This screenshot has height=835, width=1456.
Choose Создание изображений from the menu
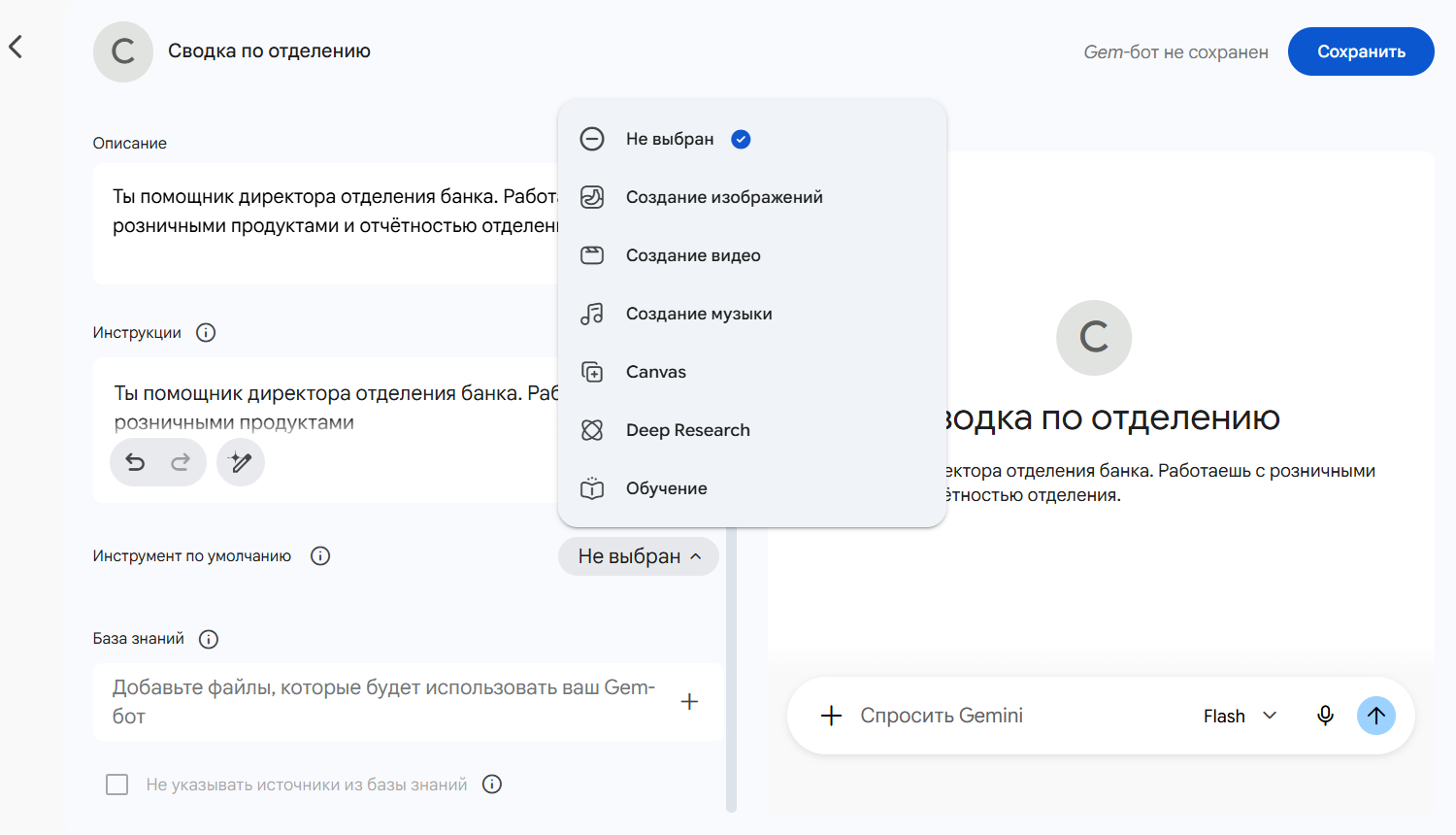pyautogui.click(x=752, y=197)
